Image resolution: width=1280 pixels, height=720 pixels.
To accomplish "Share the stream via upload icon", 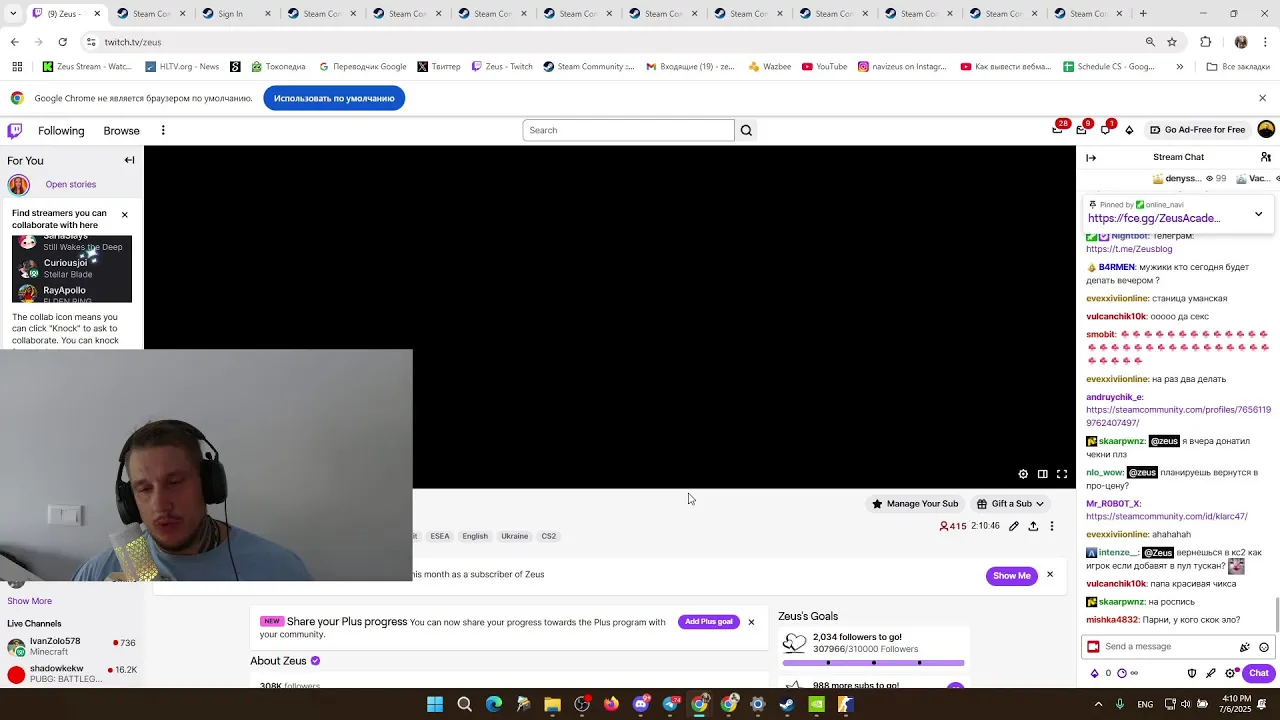I will click(1033, 526).
